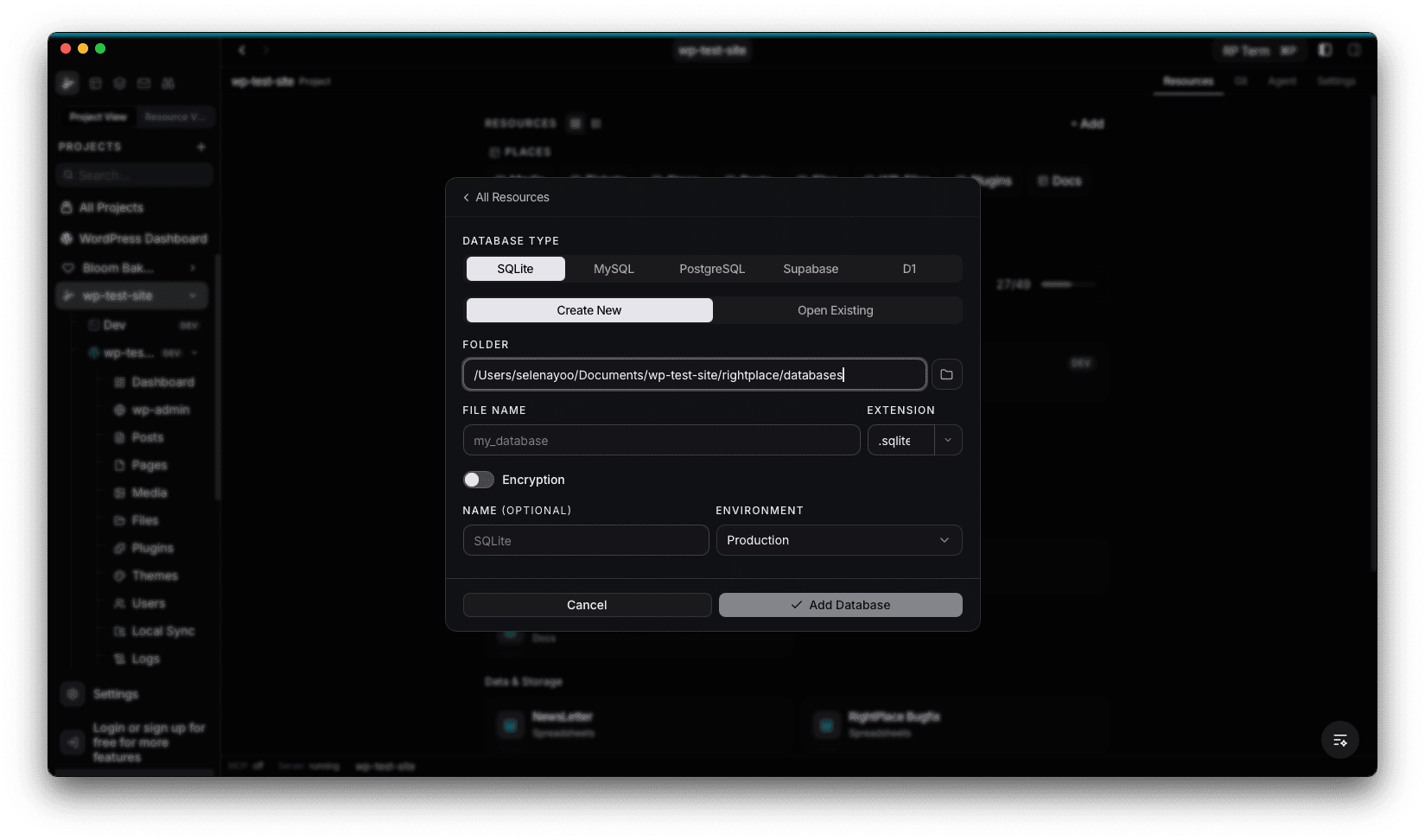Enable the Encryption toggle

pyautogui.click(x=479, y=480)
